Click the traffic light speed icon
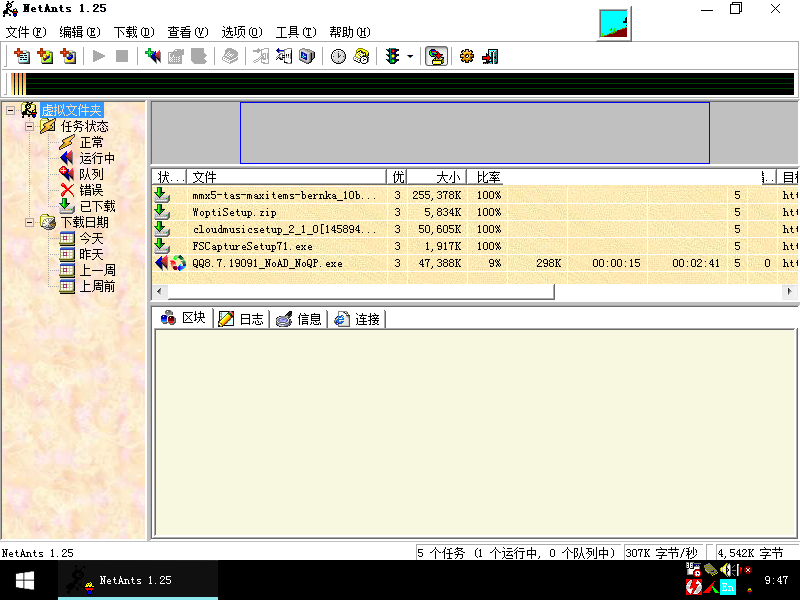The width and height of the screenshot is (800, 600). tap(392, 56)
